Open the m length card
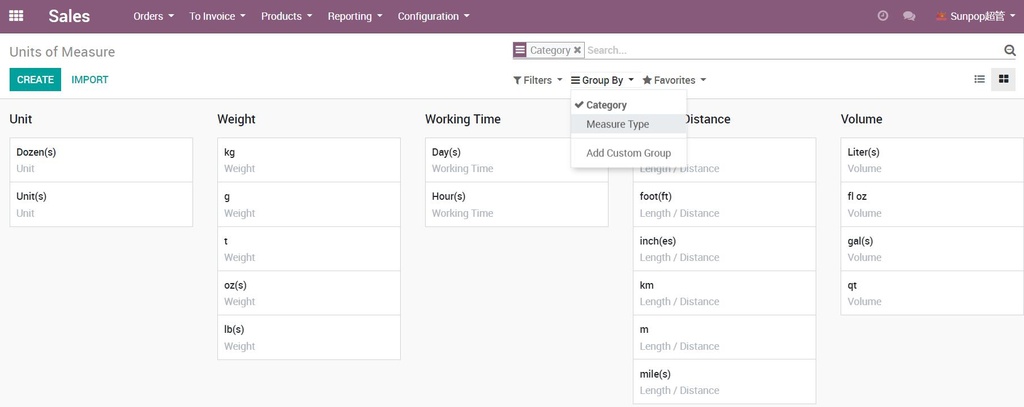Image resolution: width=1024 pixels, height=407 pixels. click(724, 338)
